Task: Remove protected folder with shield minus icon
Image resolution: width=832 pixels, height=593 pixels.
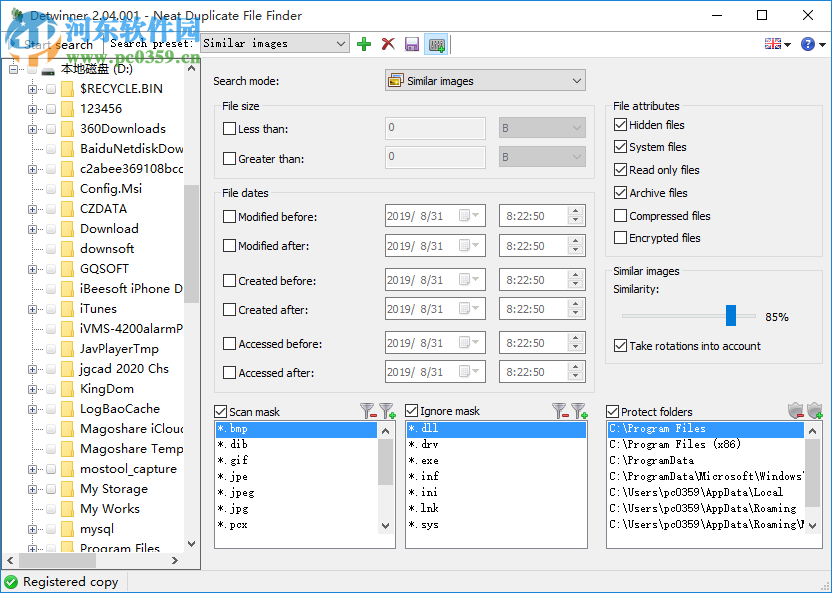Action: (796, 411)
